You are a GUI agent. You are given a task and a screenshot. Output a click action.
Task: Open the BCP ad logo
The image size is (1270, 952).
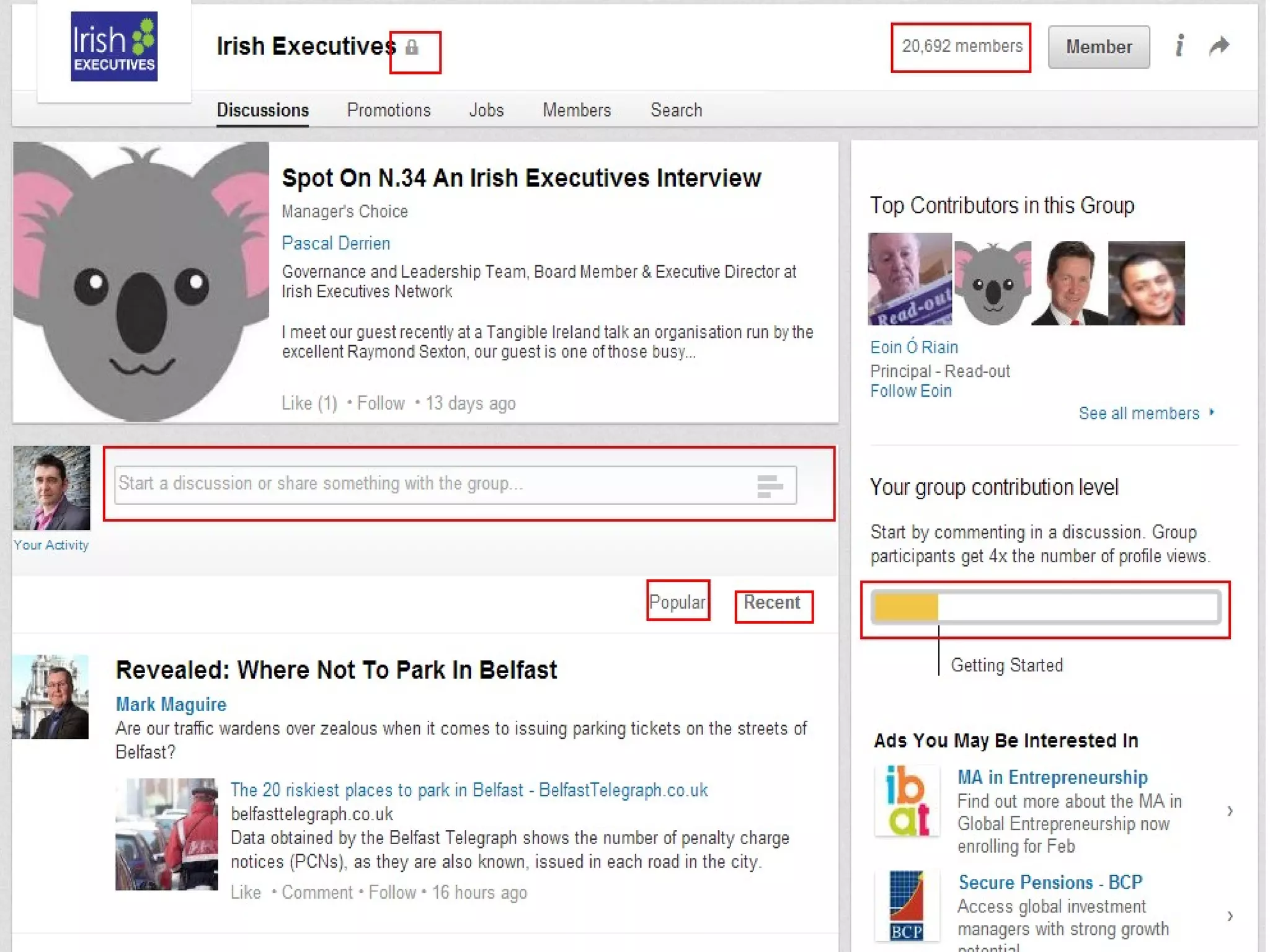[907, 906]
